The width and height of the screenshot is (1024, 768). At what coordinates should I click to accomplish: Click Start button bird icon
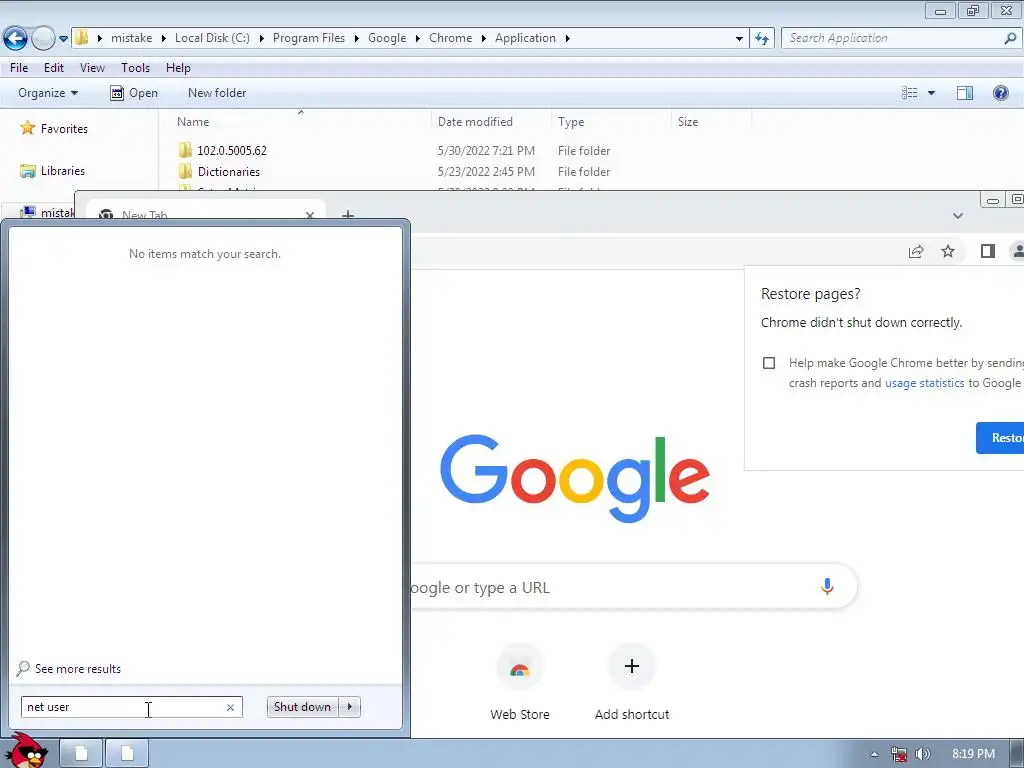coord(26,751)
